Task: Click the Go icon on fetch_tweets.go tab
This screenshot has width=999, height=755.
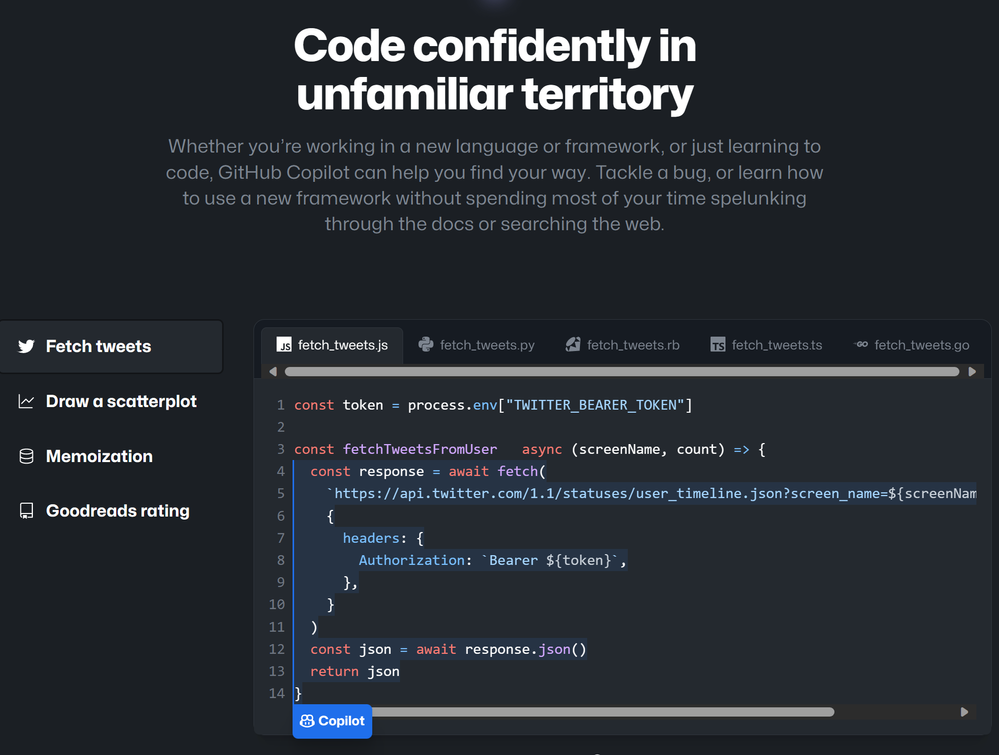Action: click(861, 345)
